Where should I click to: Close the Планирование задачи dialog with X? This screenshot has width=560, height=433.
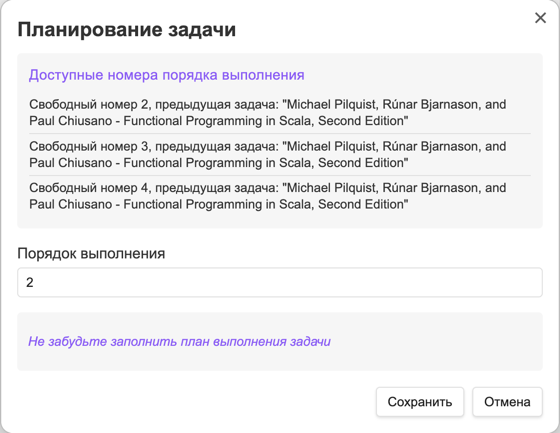(x=540, y=18)
